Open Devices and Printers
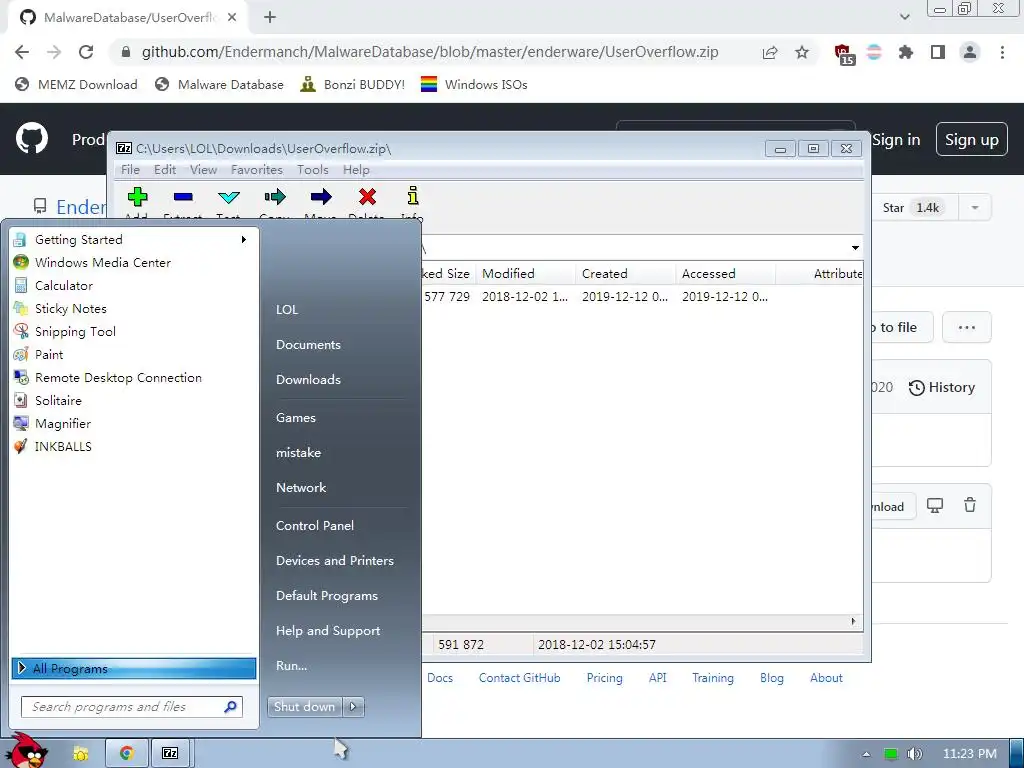The width and height of the screenshot is (1024, 768). (x=334, y=560)
